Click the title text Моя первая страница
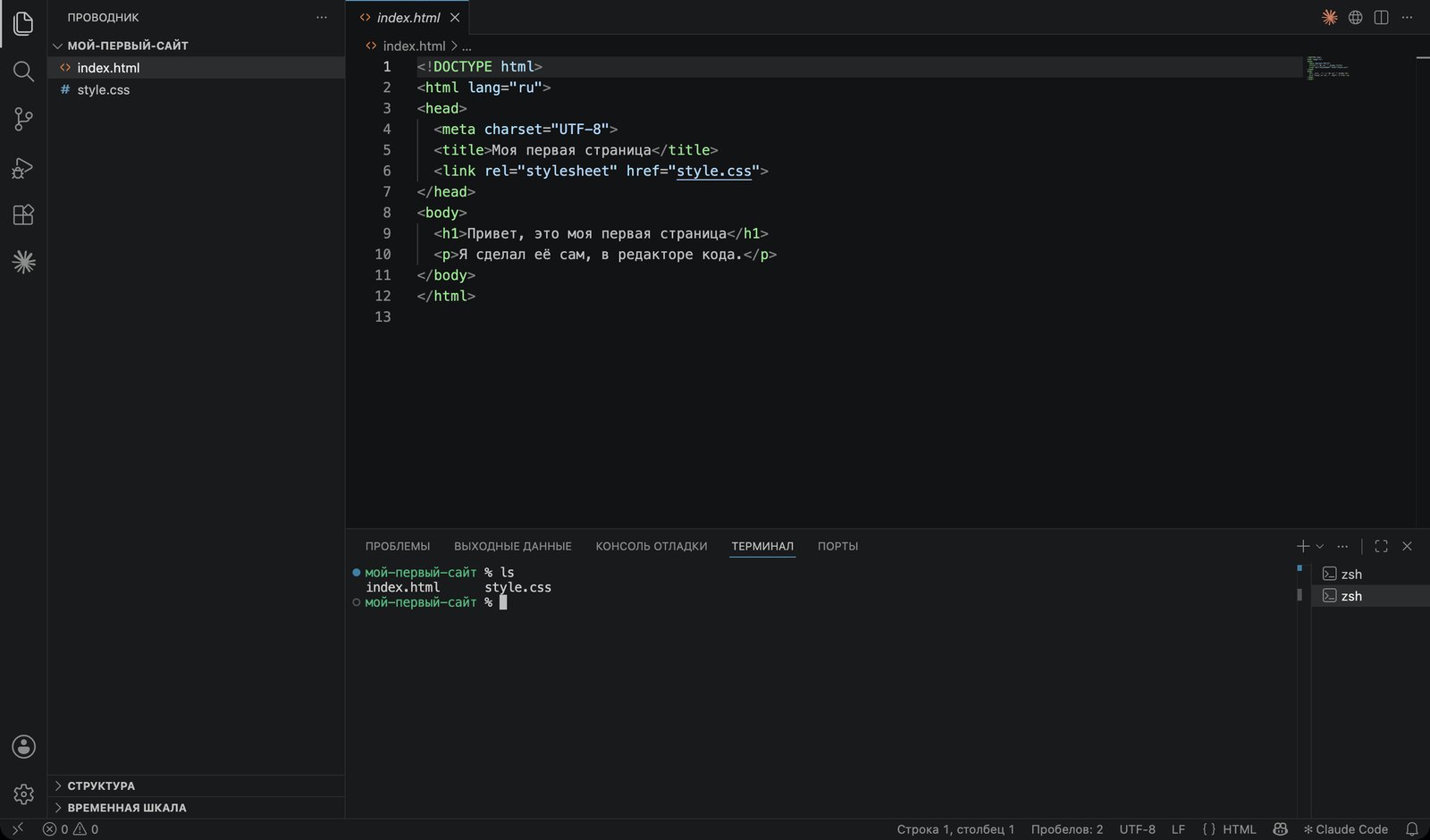 (571, 150)
